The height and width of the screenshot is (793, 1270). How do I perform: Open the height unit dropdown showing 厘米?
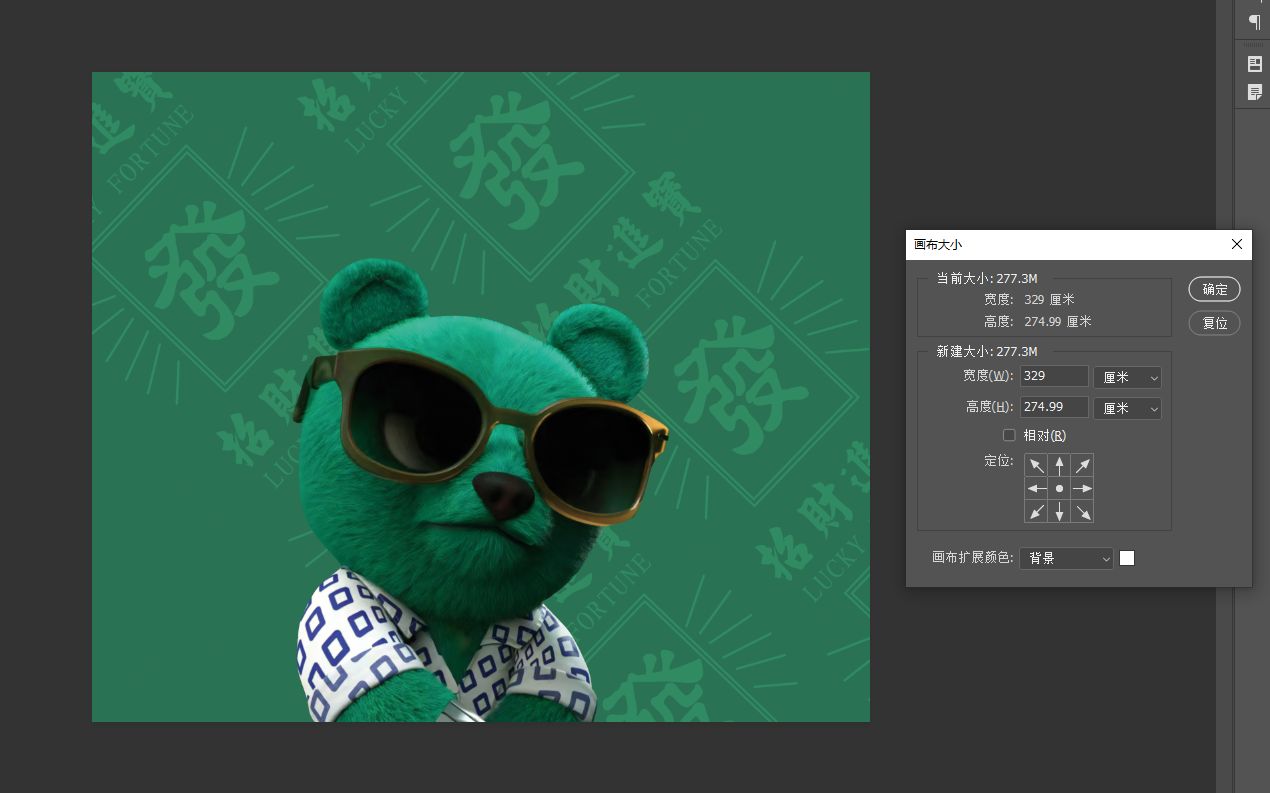click(x=1127, y=408)
